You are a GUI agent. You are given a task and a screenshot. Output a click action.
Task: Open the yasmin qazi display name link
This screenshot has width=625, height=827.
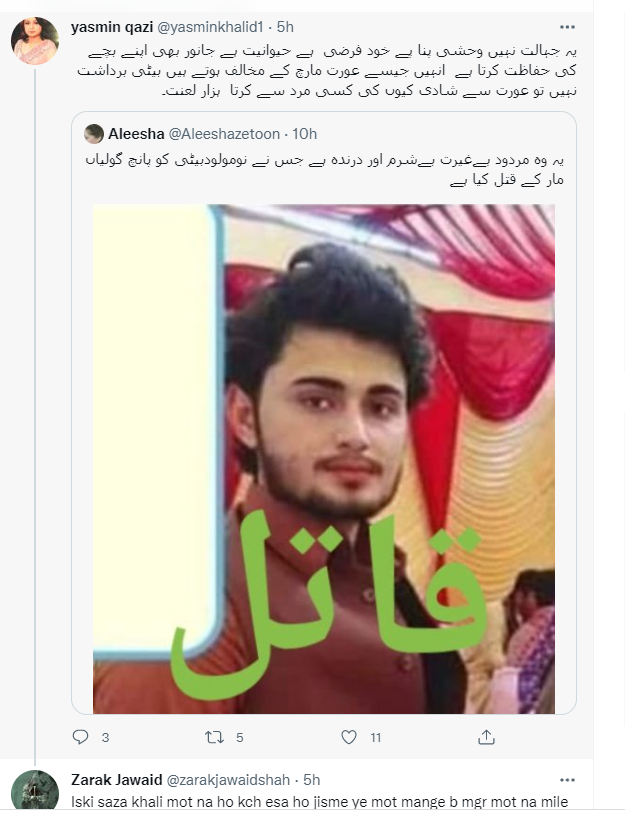(112, 27)
